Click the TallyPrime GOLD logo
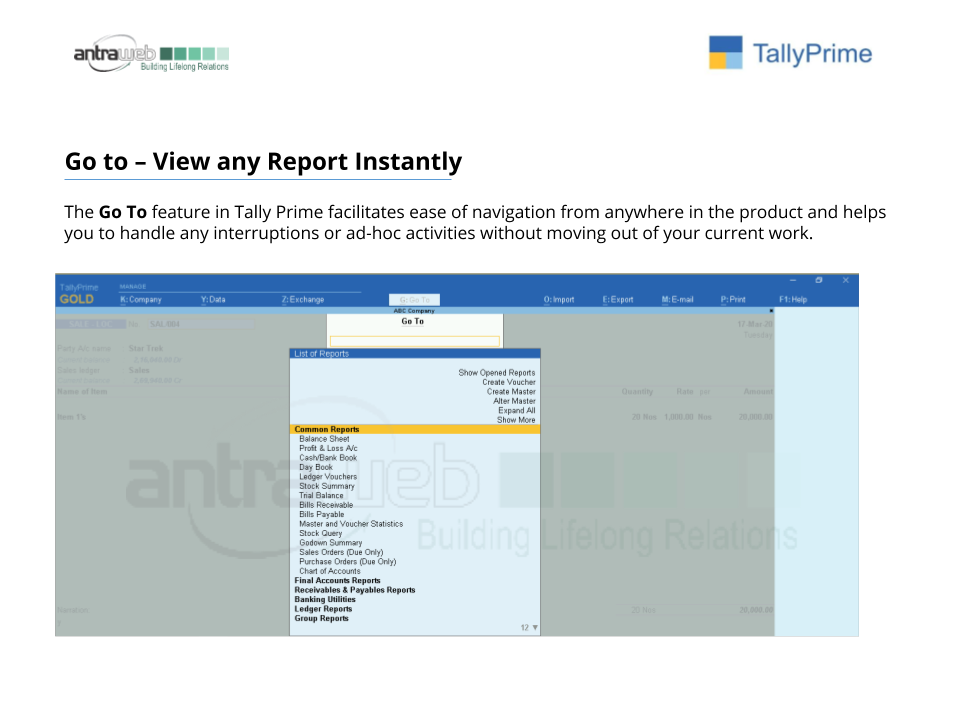Screen dimensions: 960x720 [78, 294]
